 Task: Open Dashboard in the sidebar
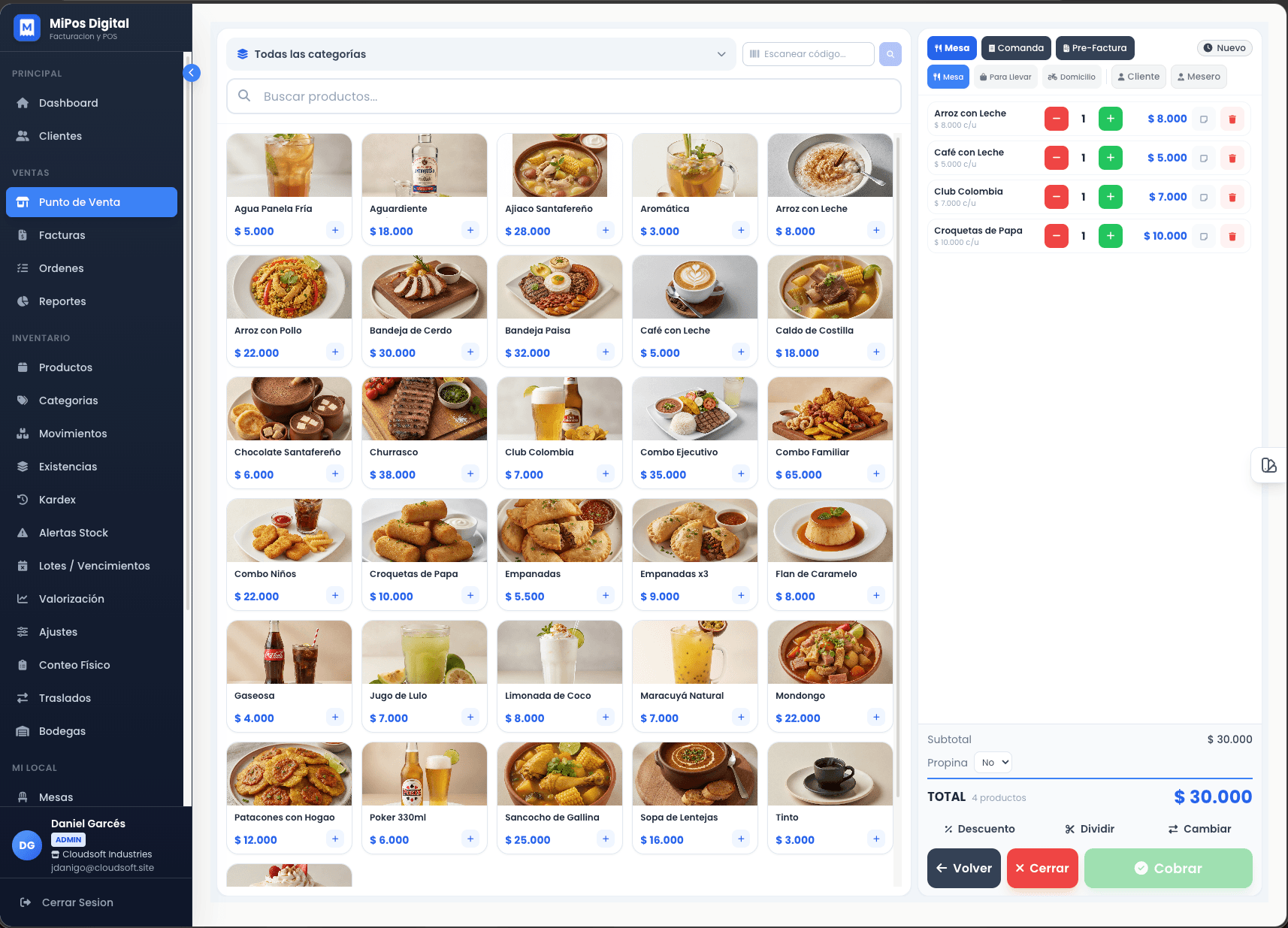(92, 103)
